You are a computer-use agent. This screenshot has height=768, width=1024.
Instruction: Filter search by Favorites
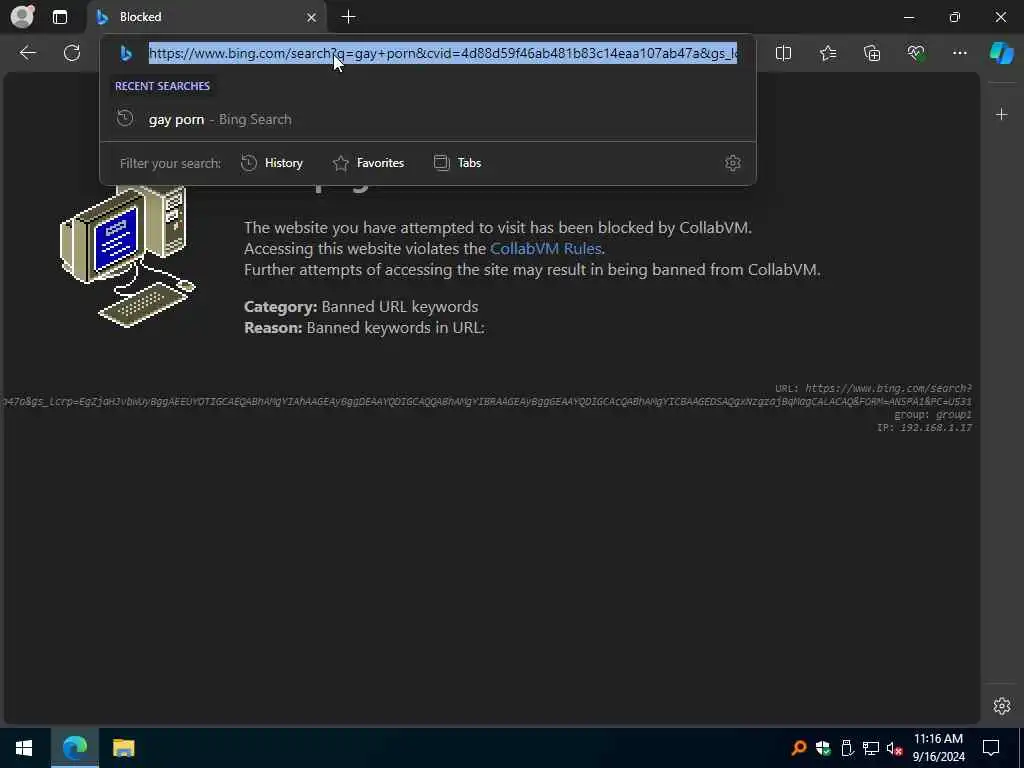(x=368, y=163)
